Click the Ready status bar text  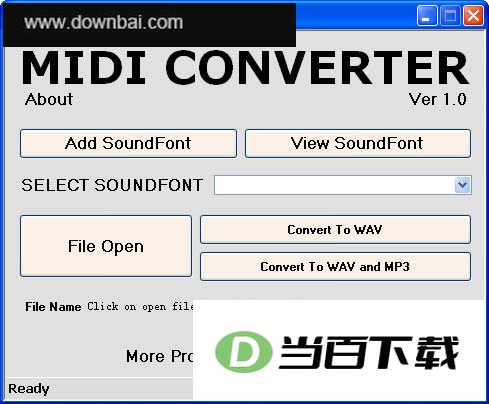point(29,389)
